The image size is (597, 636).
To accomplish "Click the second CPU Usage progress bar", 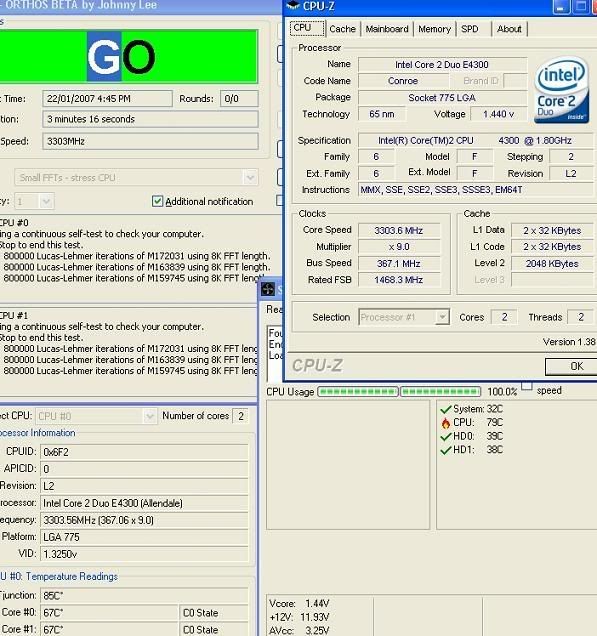I will click(440, 391).
